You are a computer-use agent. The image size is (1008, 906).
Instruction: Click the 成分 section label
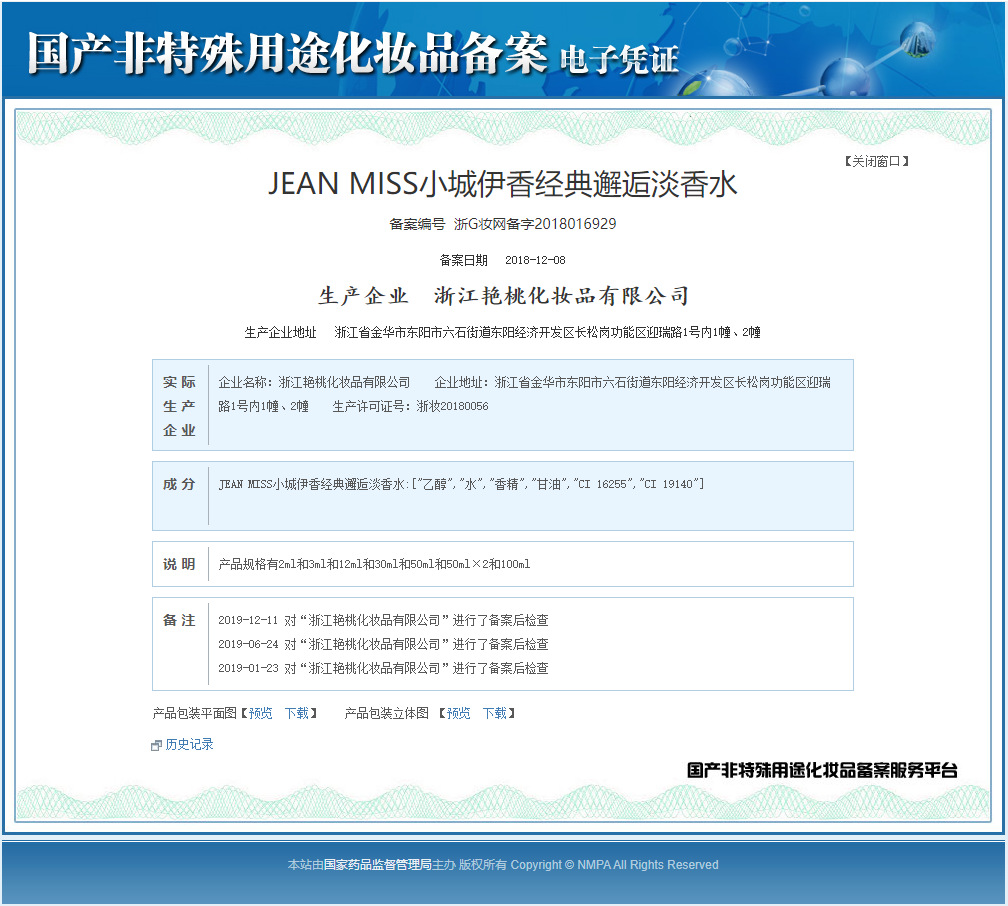(x=179, y=484)
